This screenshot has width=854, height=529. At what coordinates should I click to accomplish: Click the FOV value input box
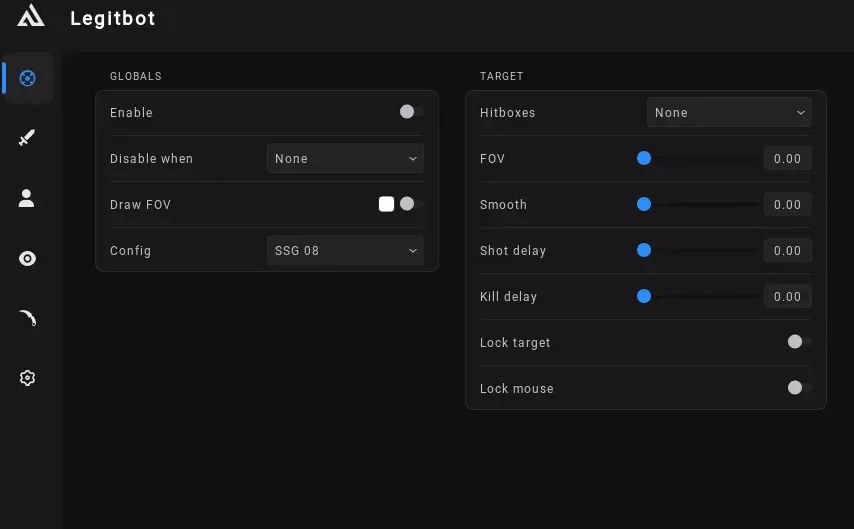pyautogui.click(x=787, y=158)
